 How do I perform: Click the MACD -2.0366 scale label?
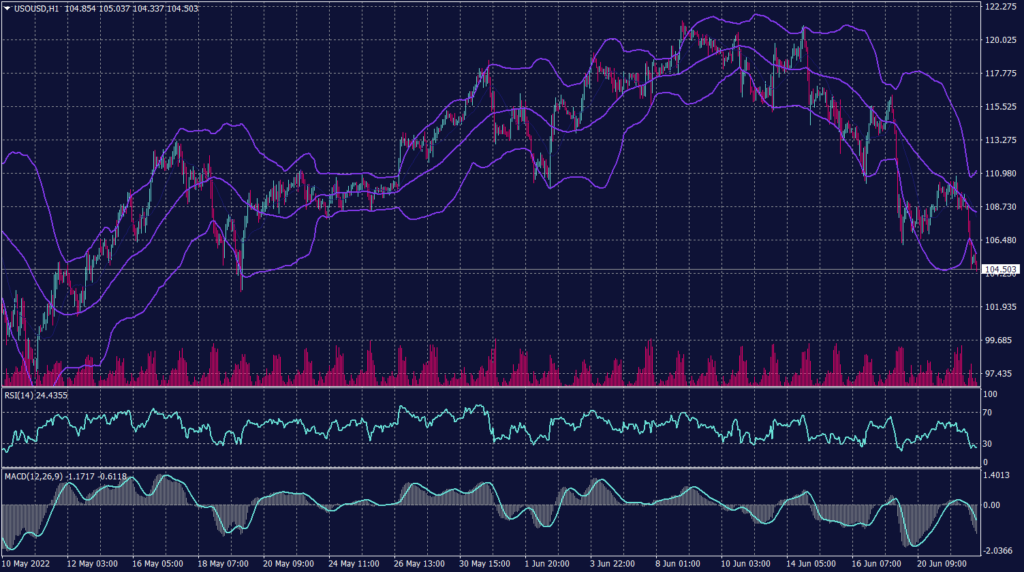coord(998,549)
